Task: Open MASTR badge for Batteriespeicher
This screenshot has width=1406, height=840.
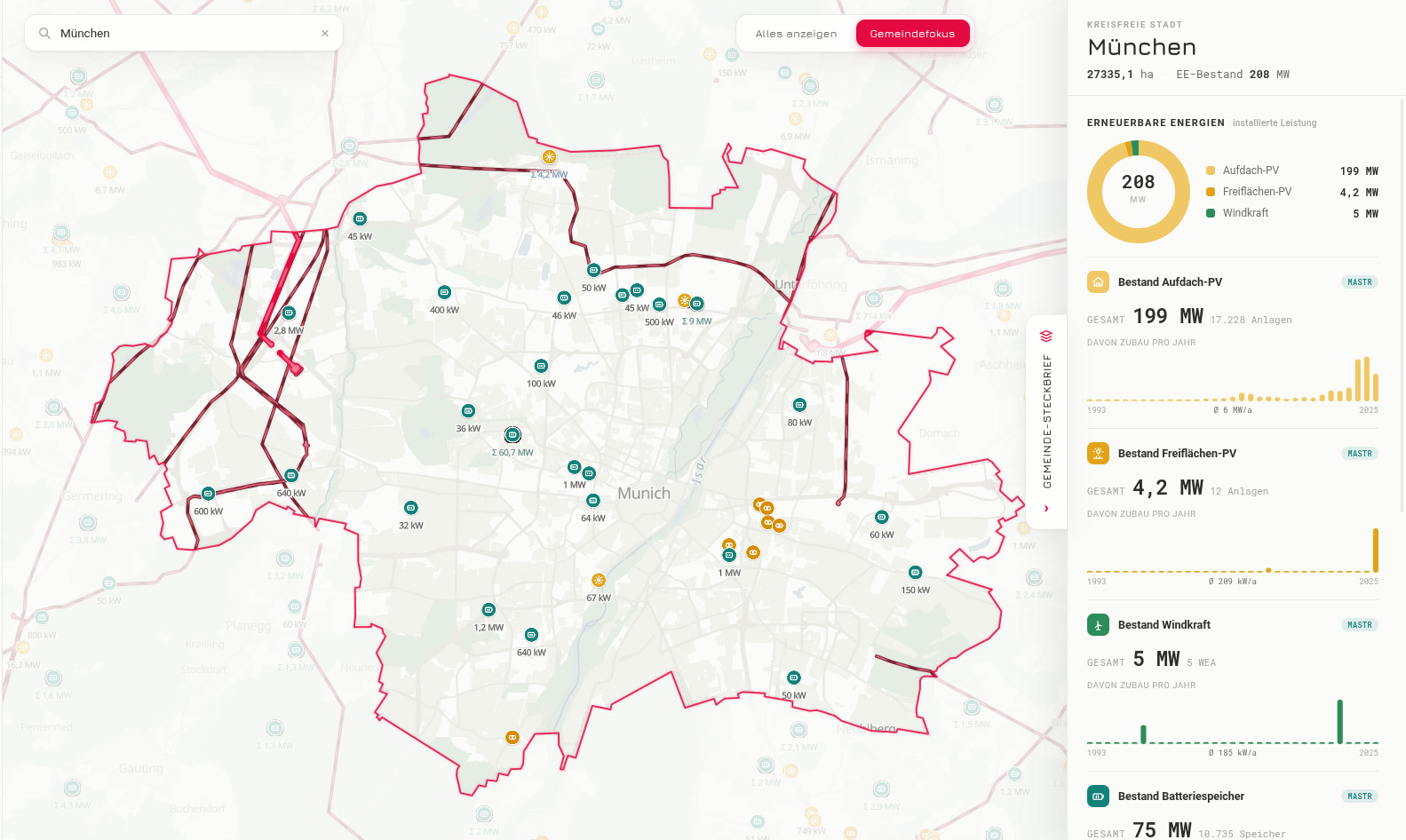Action: coord(1359,796)
